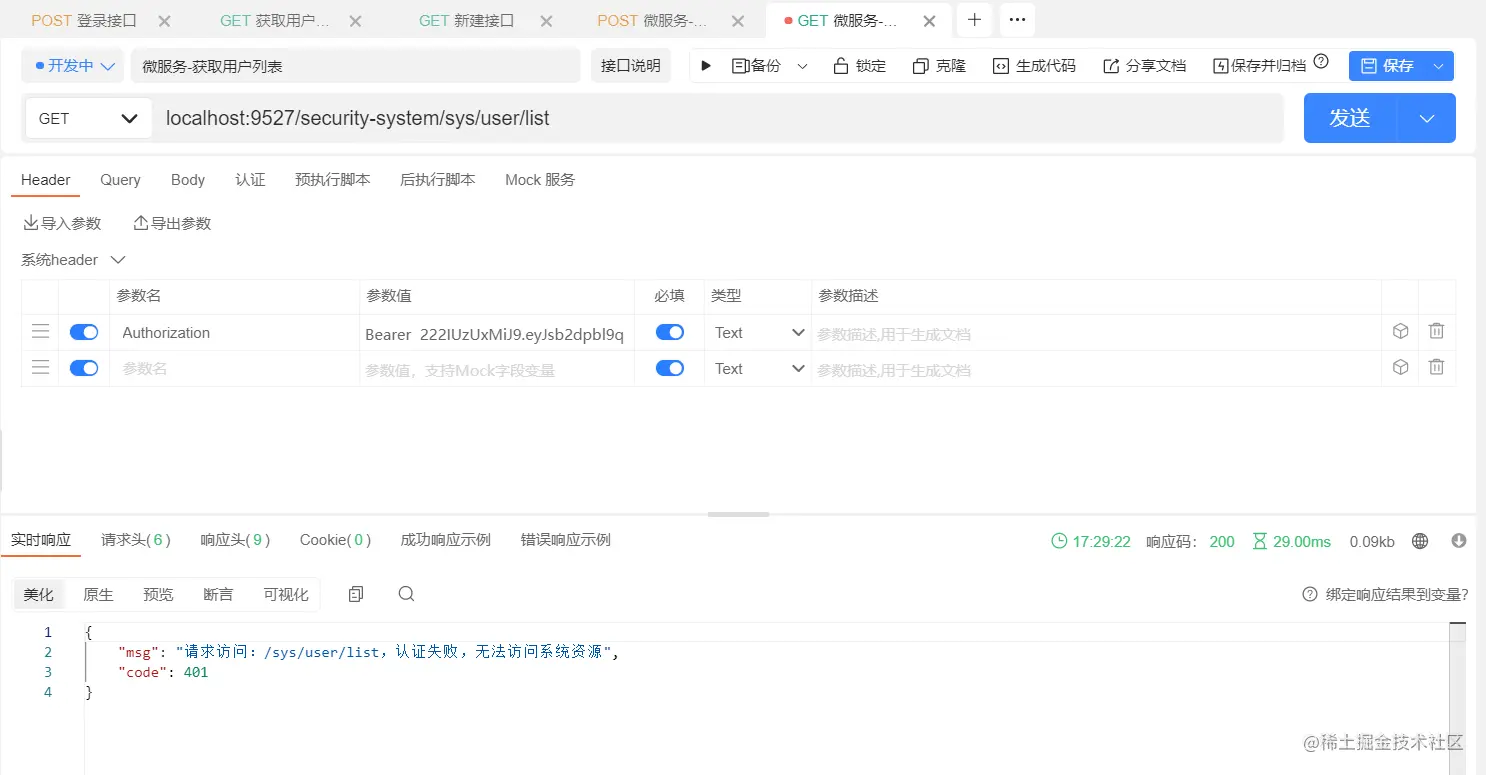Screen dimensions: 1486x775
Task: Switch to the Query tab
Action: (x=120, y=180)
